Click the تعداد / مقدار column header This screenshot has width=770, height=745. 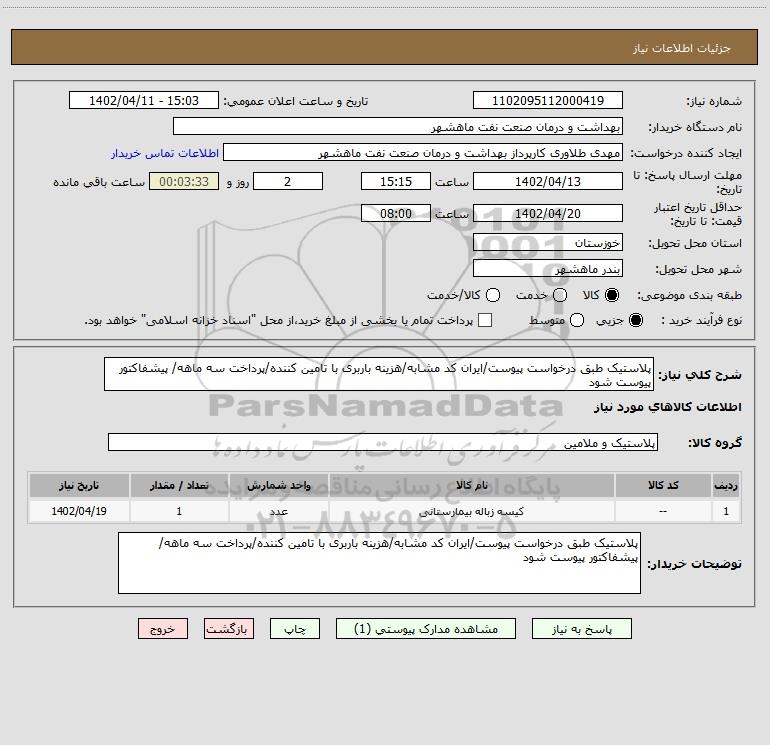[179, 485]
